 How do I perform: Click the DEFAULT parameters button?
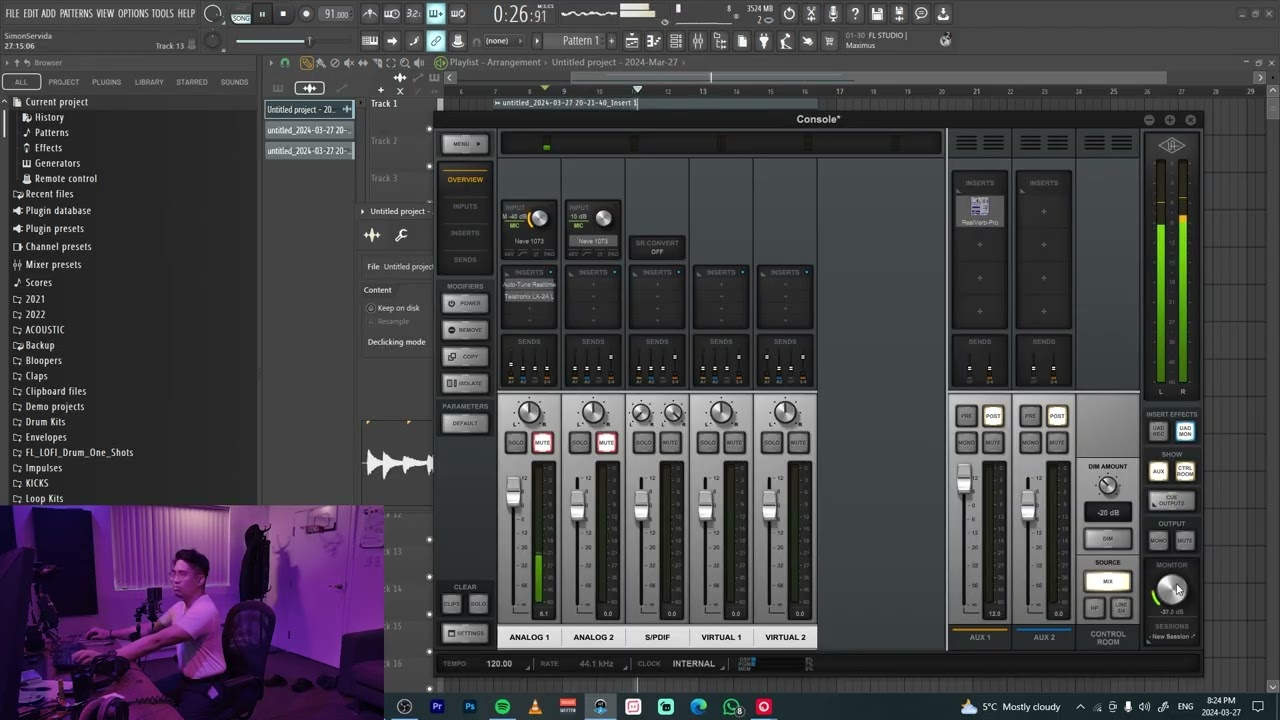(x=465, y=423)
